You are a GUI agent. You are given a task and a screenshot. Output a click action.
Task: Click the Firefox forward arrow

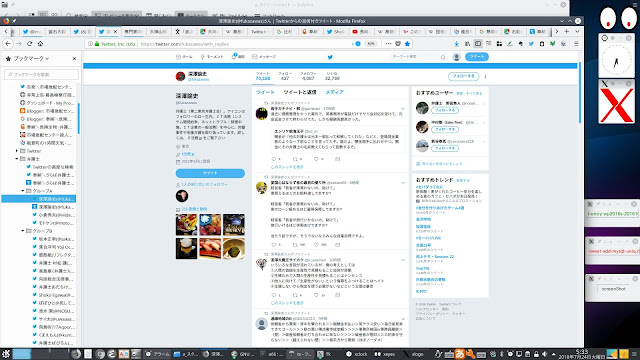click(19, 44)
